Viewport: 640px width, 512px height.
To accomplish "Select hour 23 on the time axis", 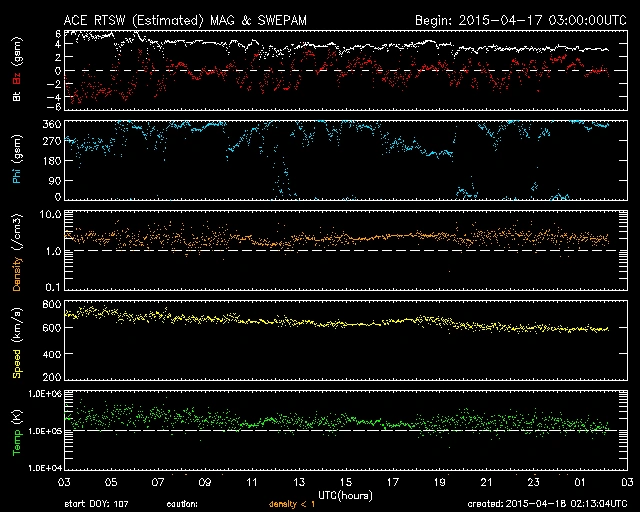I will click(533, 481).
